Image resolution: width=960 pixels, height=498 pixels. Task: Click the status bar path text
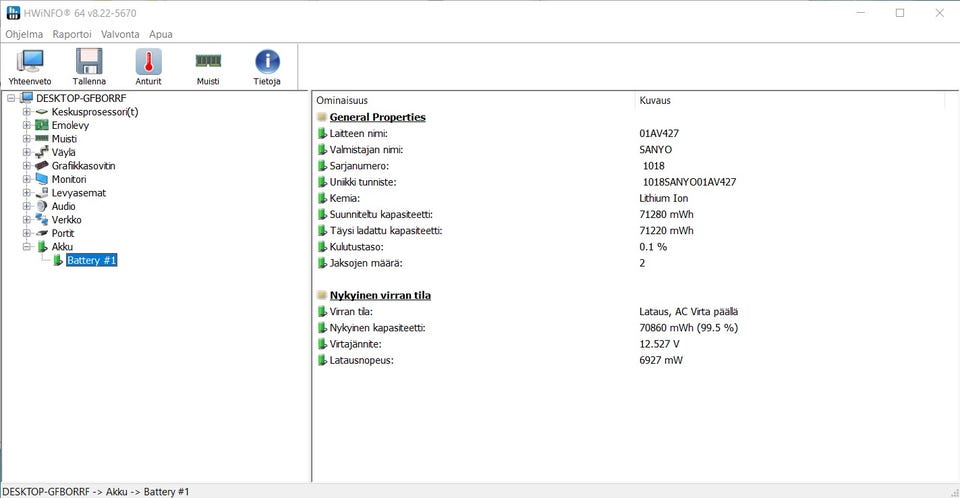(x=96, y=491)
